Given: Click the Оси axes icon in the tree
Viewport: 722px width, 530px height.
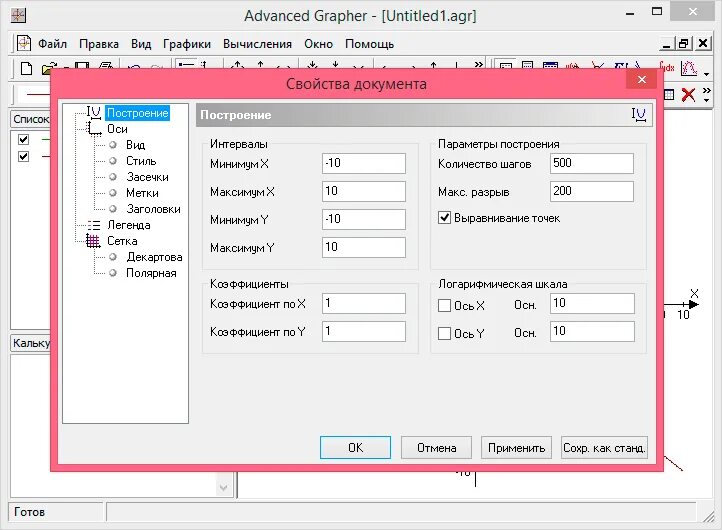Looking at the screenshot, I should (x=95, y=128).
